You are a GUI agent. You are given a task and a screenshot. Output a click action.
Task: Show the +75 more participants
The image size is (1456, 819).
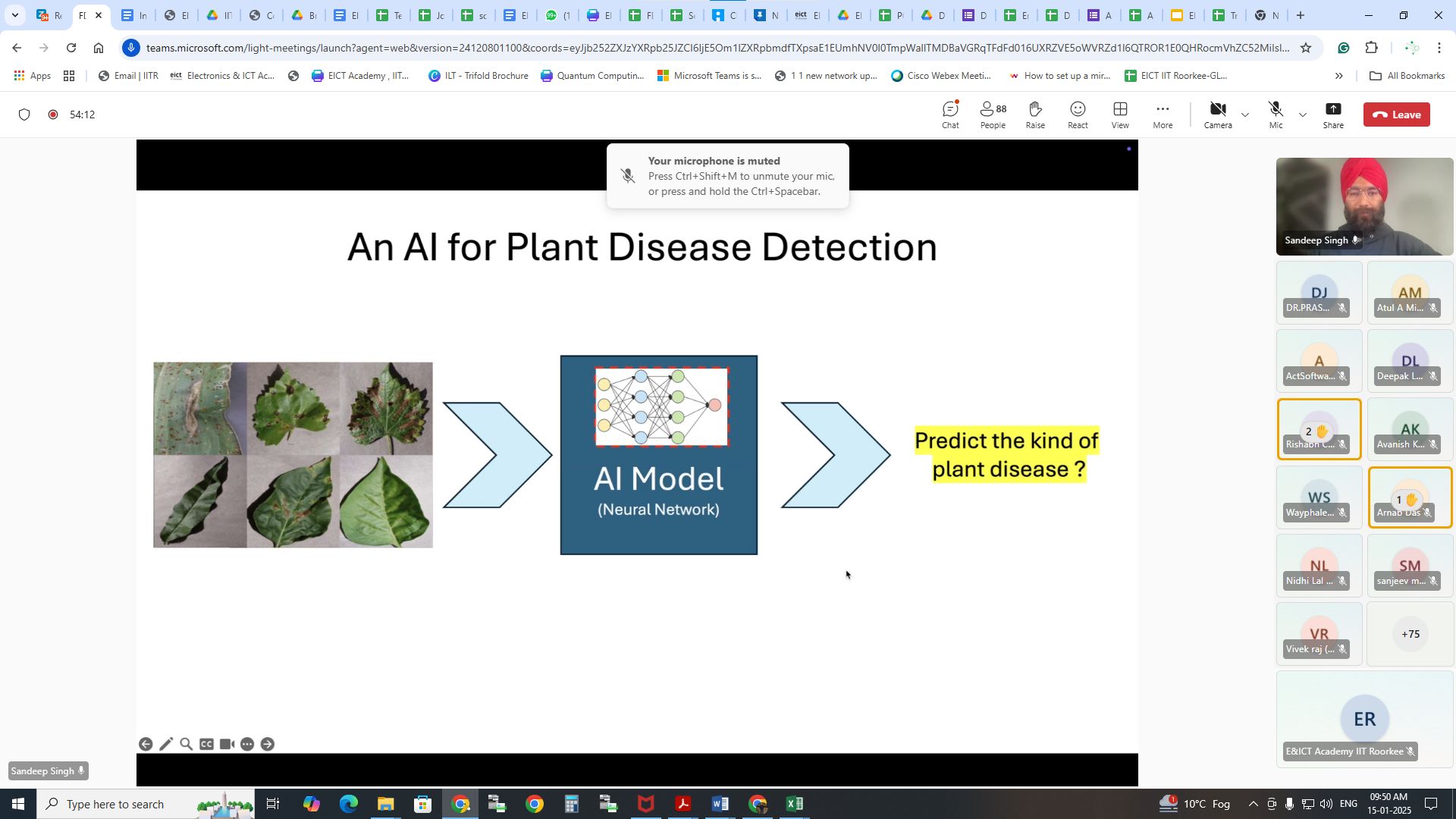[x=1410, y=634]
